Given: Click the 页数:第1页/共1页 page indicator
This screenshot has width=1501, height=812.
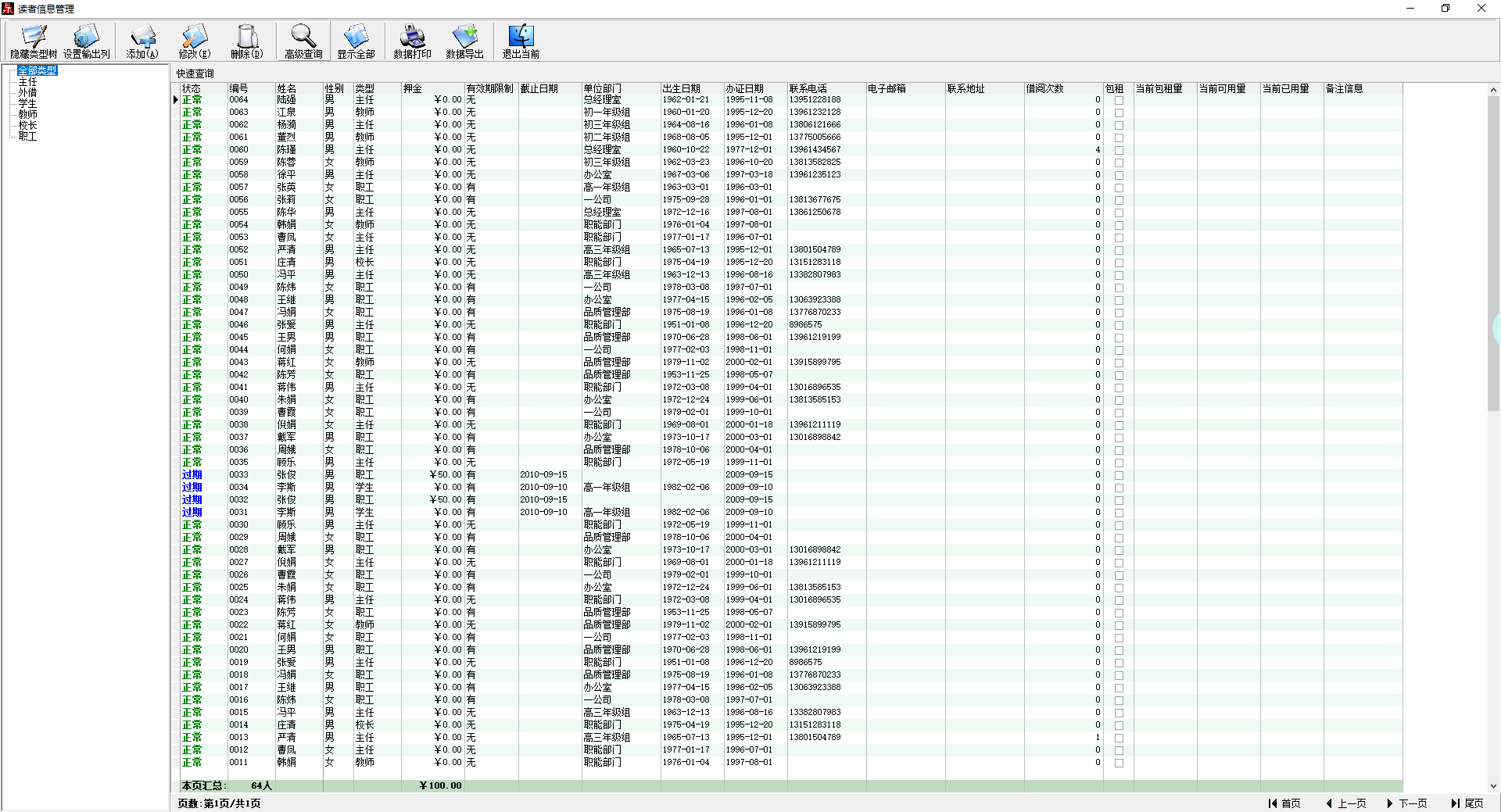Looking at the screenshot, I should click(219, 803).
